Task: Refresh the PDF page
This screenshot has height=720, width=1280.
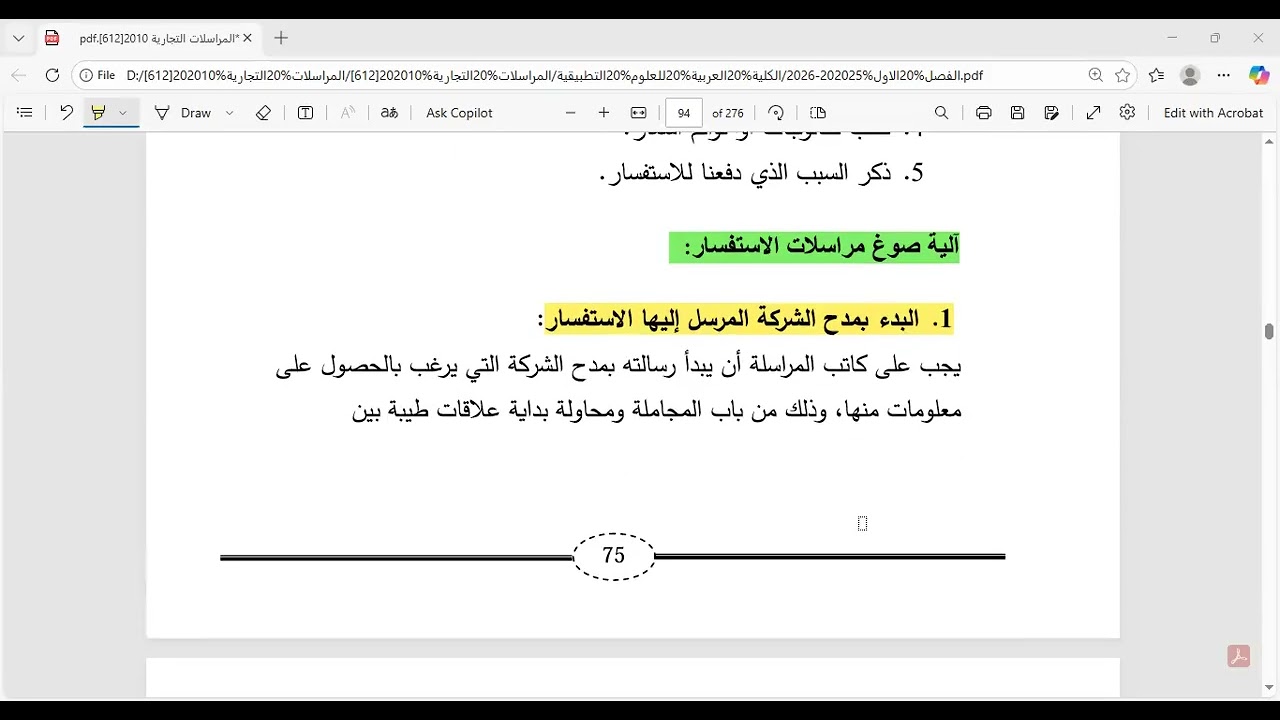Action: pos(52,75)
